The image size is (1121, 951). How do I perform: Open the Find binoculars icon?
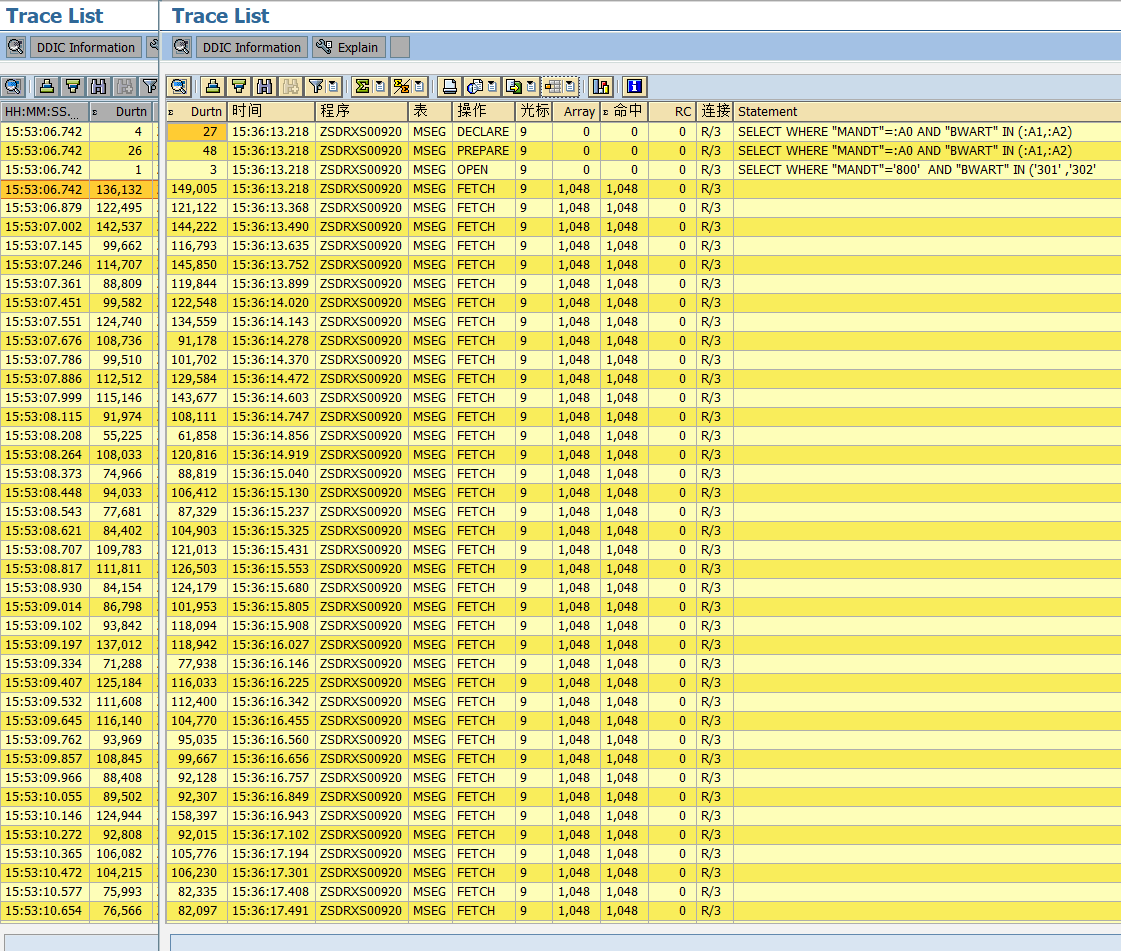point(264,87)
